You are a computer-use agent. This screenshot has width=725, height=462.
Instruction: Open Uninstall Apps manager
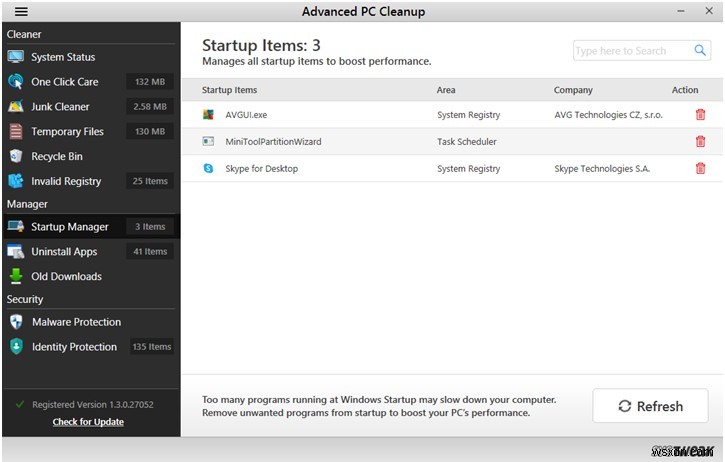64,252
